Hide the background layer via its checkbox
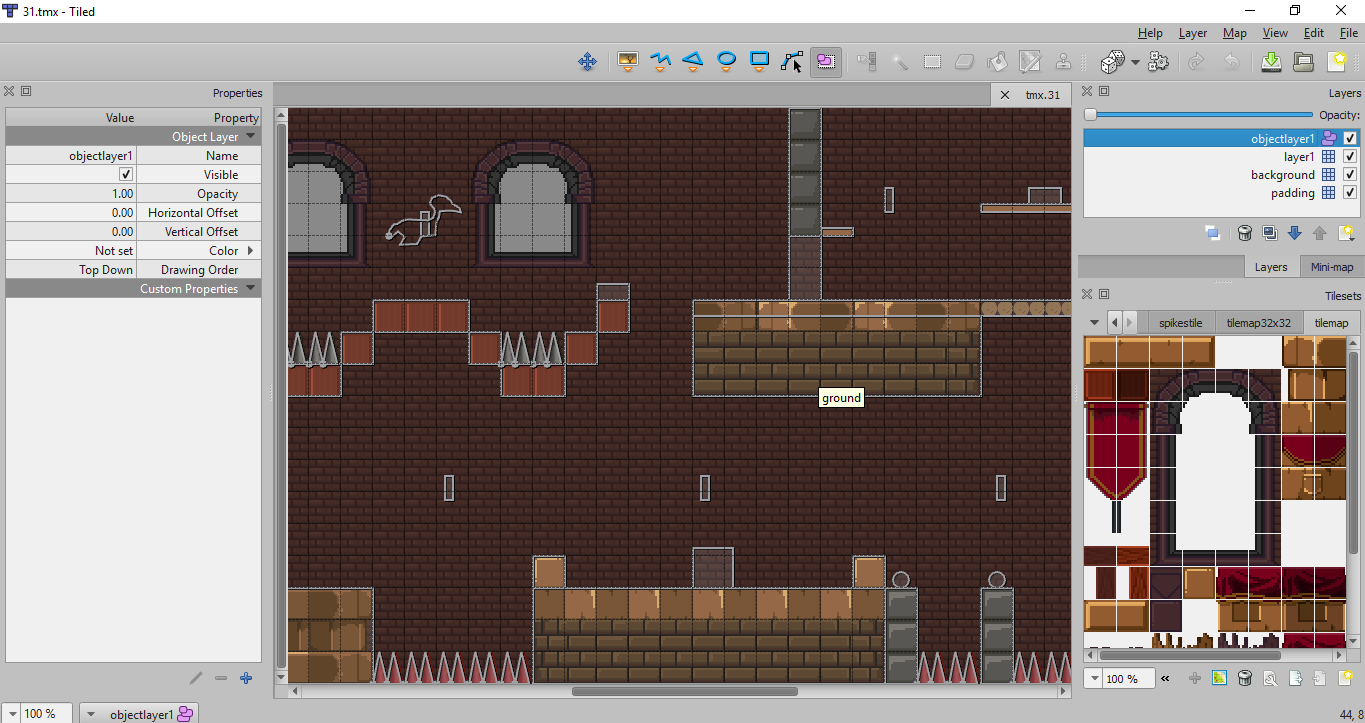1365x723 pixels. [1350, 175]
